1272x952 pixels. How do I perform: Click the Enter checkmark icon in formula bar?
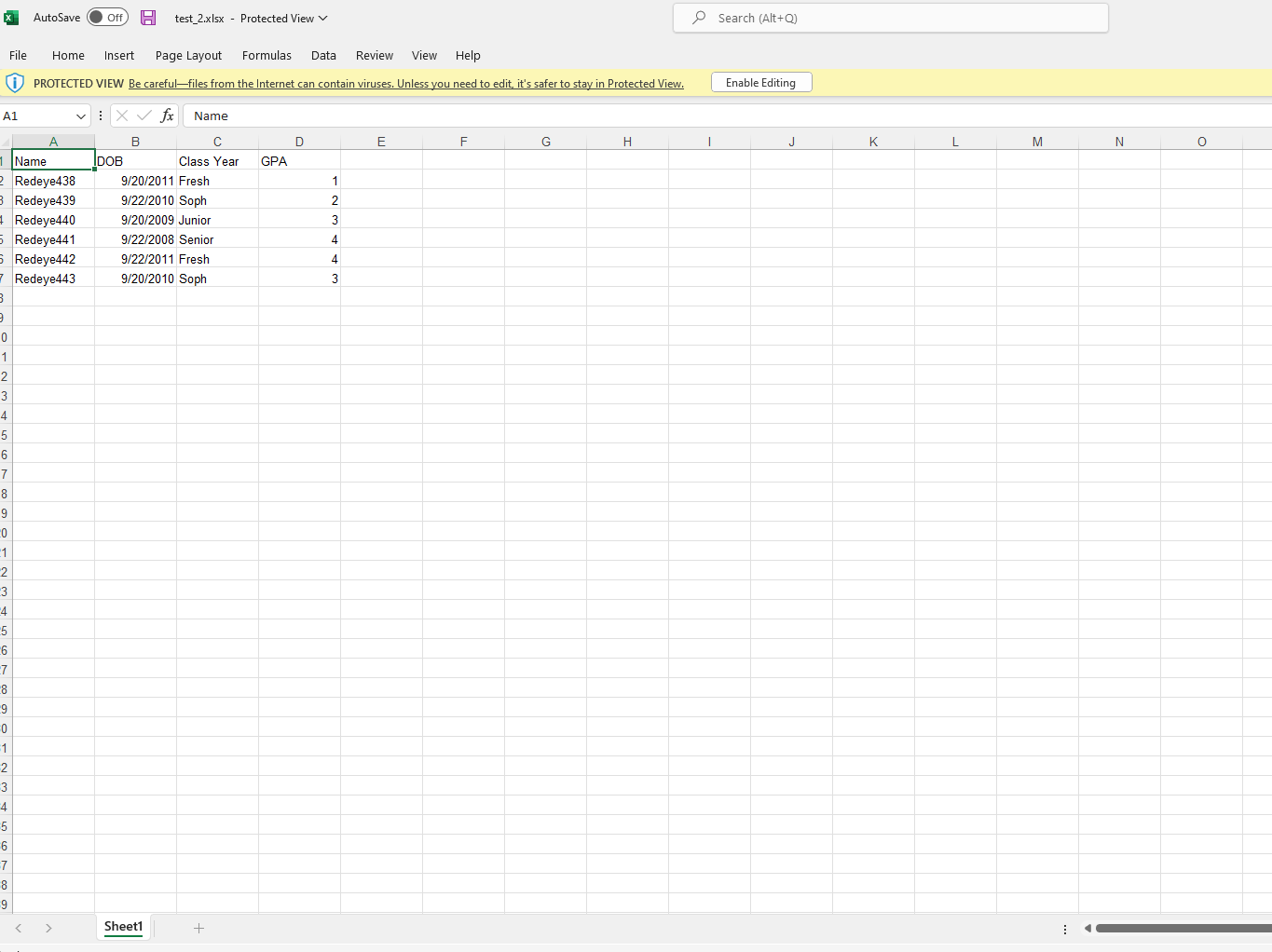click(x=144, y=116)
